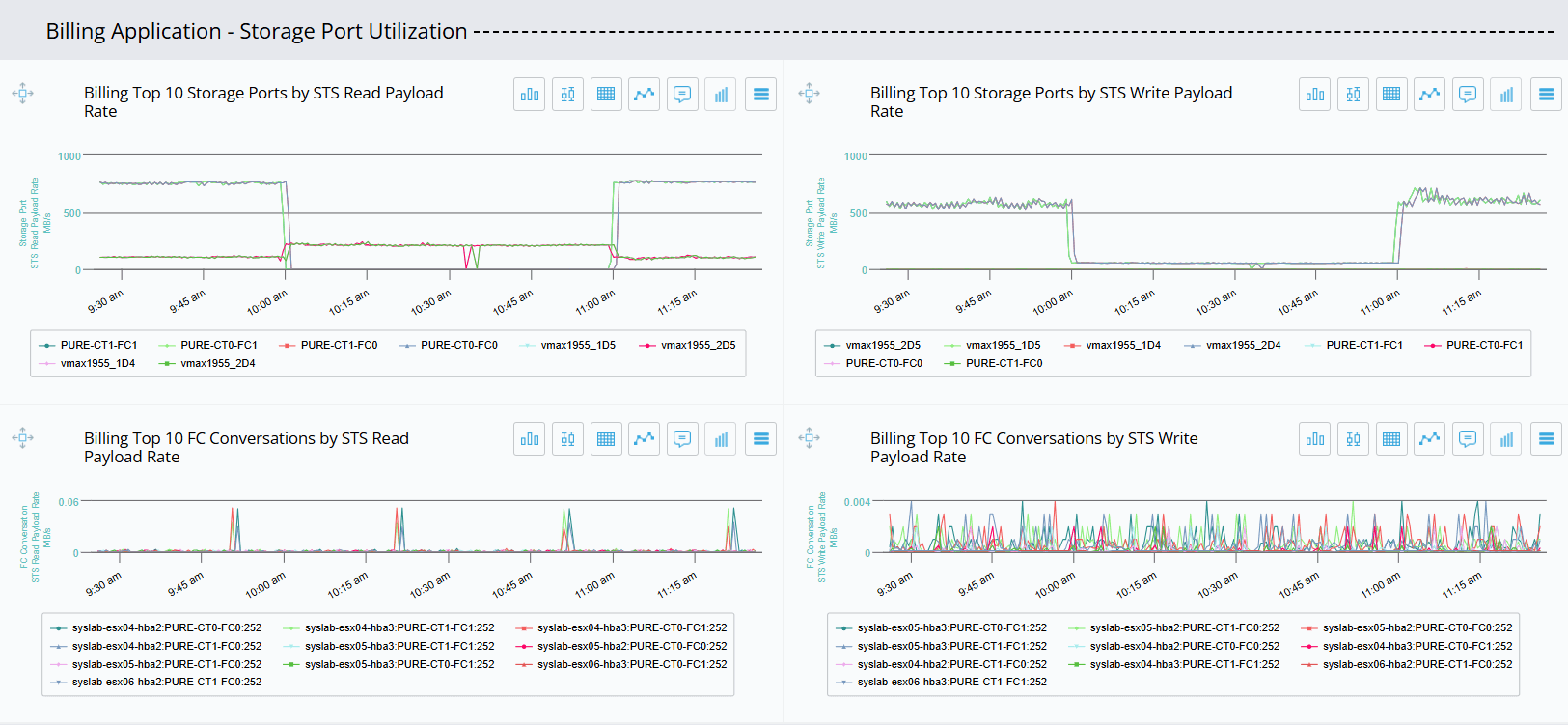Viewport: 1568px width, 725px height.
Task: Select line chart view for Storage Ports Read chart
Action: 644,94
